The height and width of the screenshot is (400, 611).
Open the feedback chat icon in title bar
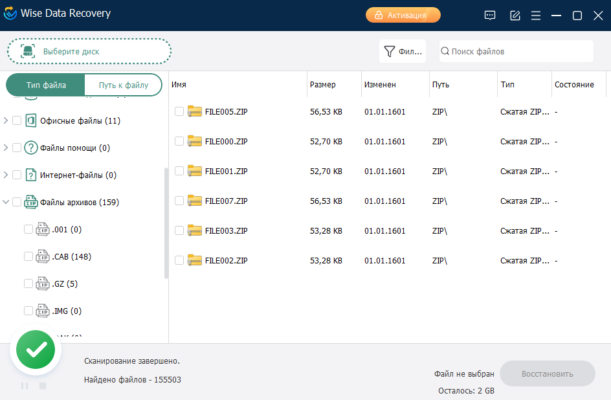(490, 15)
